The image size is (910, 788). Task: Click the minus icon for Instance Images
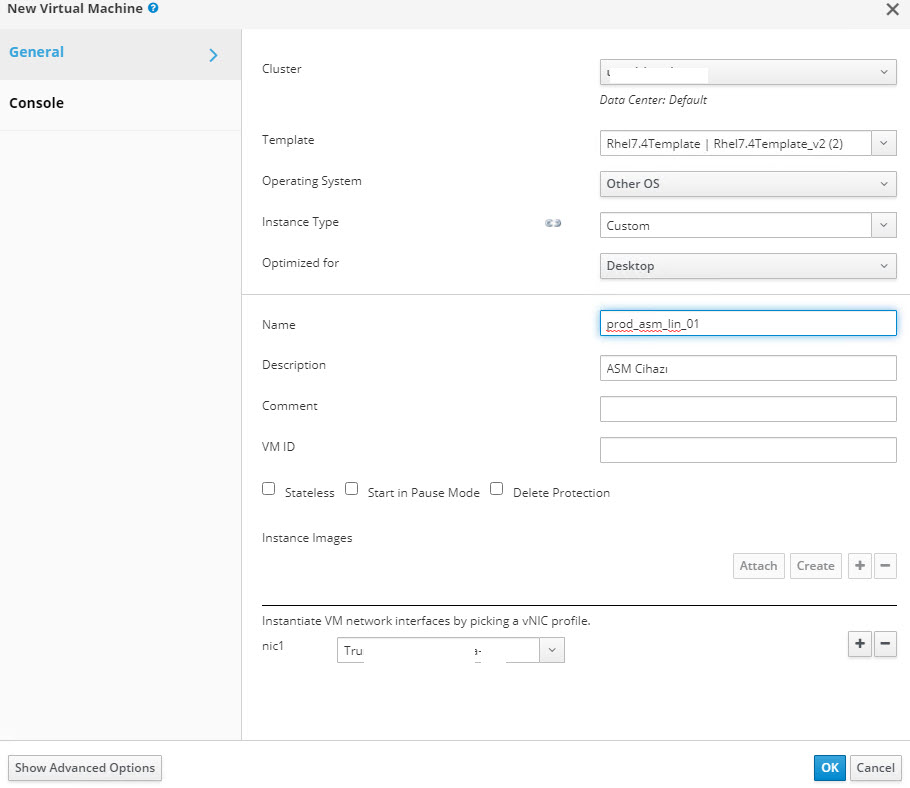(885, 566)
